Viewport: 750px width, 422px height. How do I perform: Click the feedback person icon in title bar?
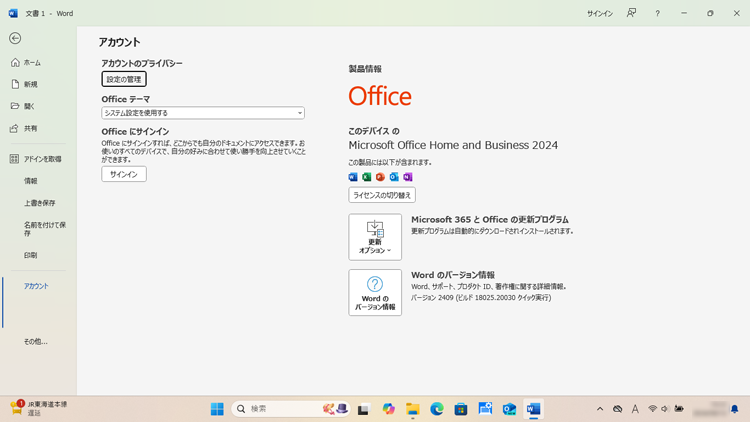(x=631, y=14)
